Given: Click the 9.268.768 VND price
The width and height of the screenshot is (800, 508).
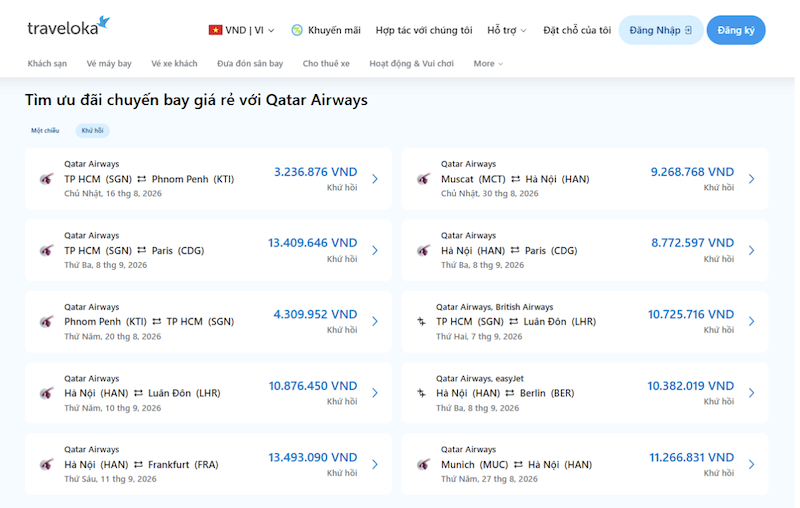Looking at the screenshot, I should 692,172.
